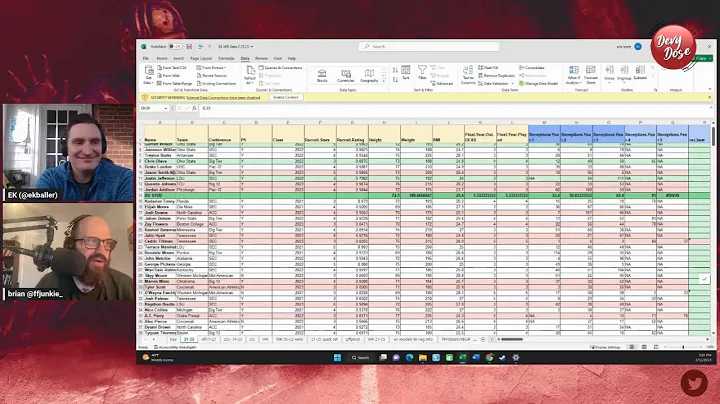Click in the Excel Search box
Viewport: 720px width, 404px height.
pyautogui.click(x=429, y=46)
